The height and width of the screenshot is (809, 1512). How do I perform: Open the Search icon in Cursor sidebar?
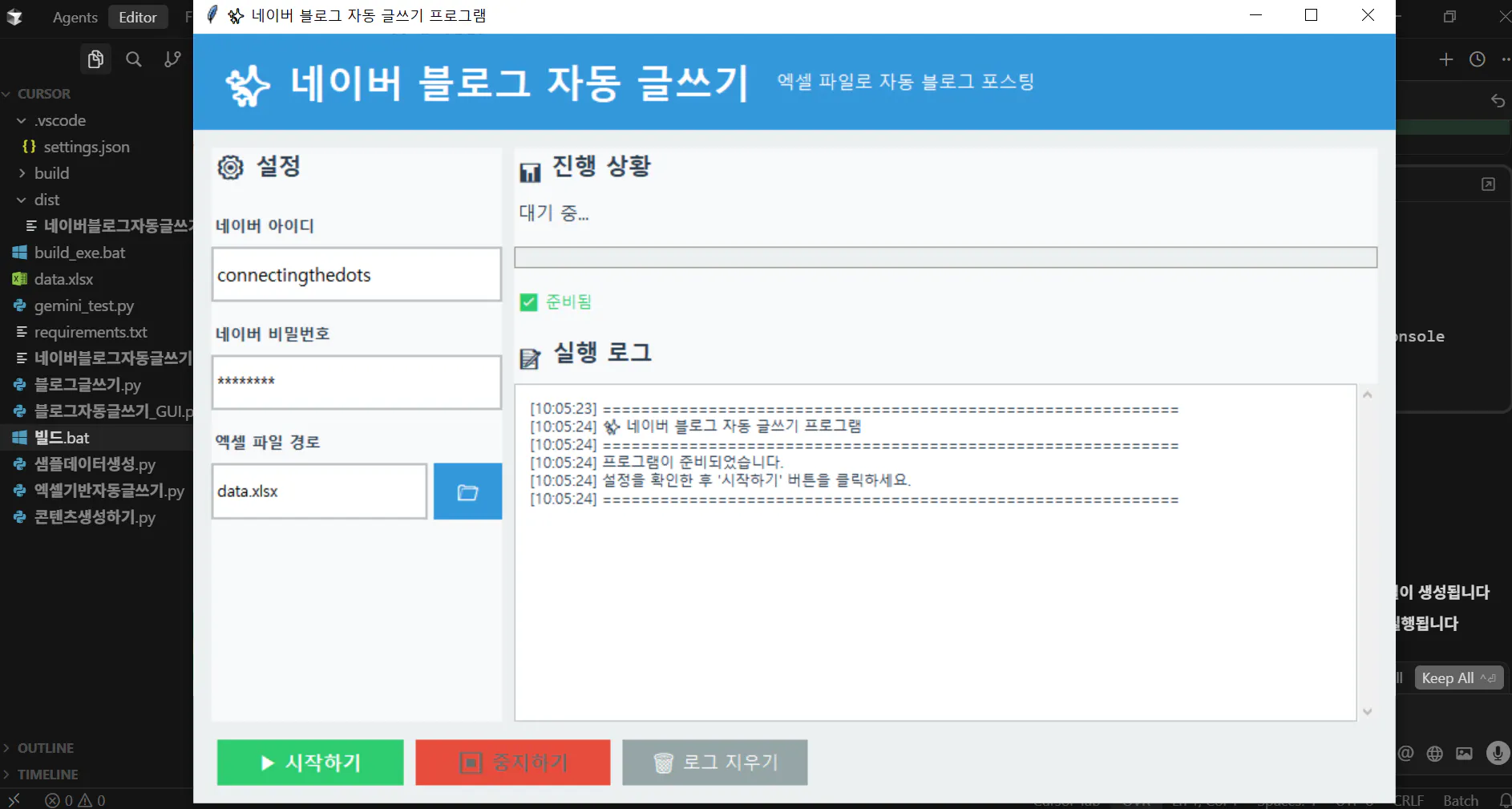point(134,59)
